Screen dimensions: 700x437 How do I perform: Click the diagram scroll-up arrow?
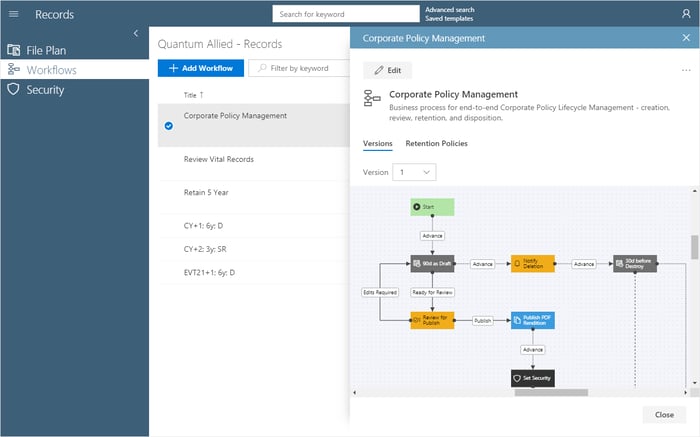tap(695, 191)
